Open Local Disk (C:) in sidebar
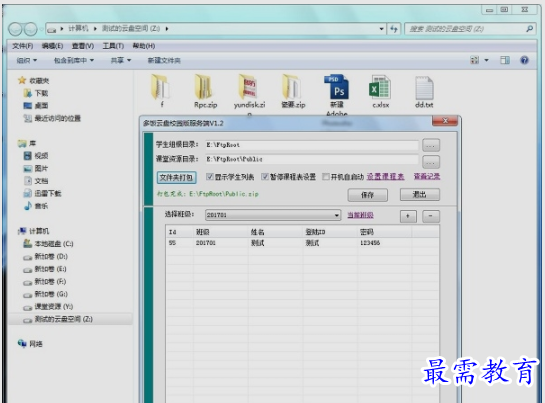 coord(48,244)
